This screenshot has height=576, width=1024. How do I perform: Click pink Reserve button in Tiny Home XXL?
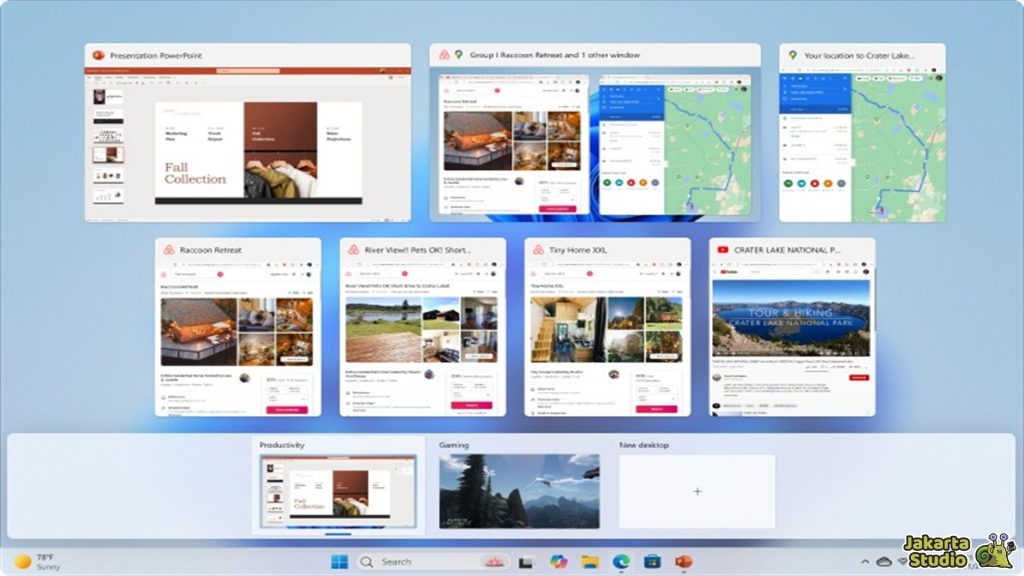(656, 409)
